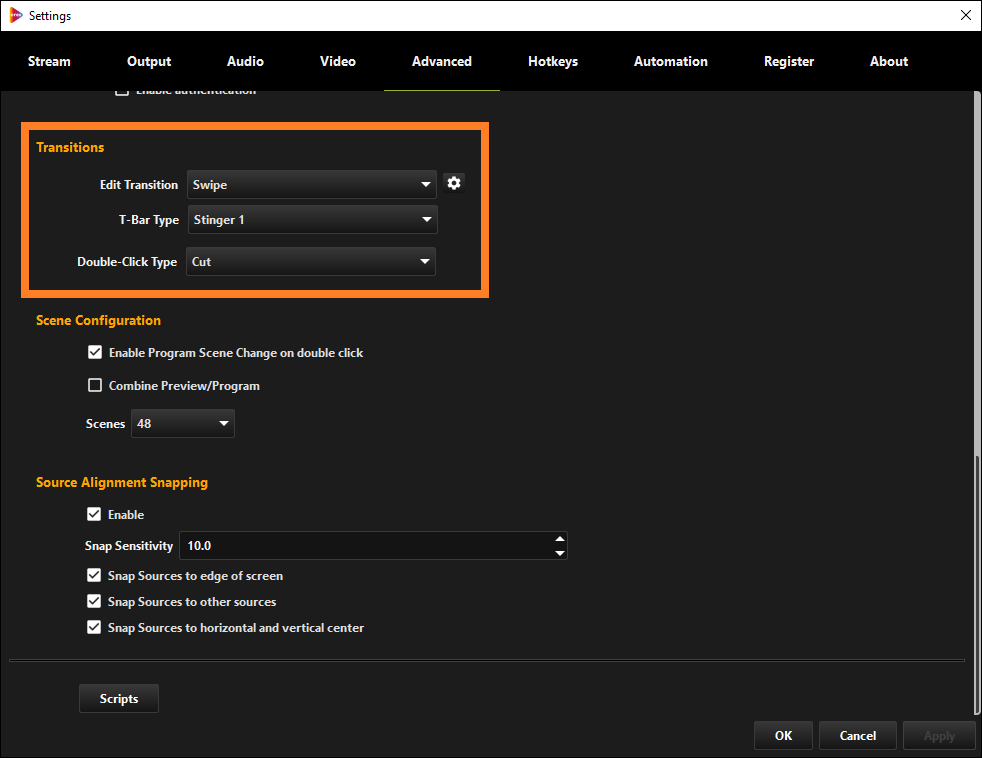Go to the Stream tab
This screenshot has width=982, height=758.
coord(49,62)
